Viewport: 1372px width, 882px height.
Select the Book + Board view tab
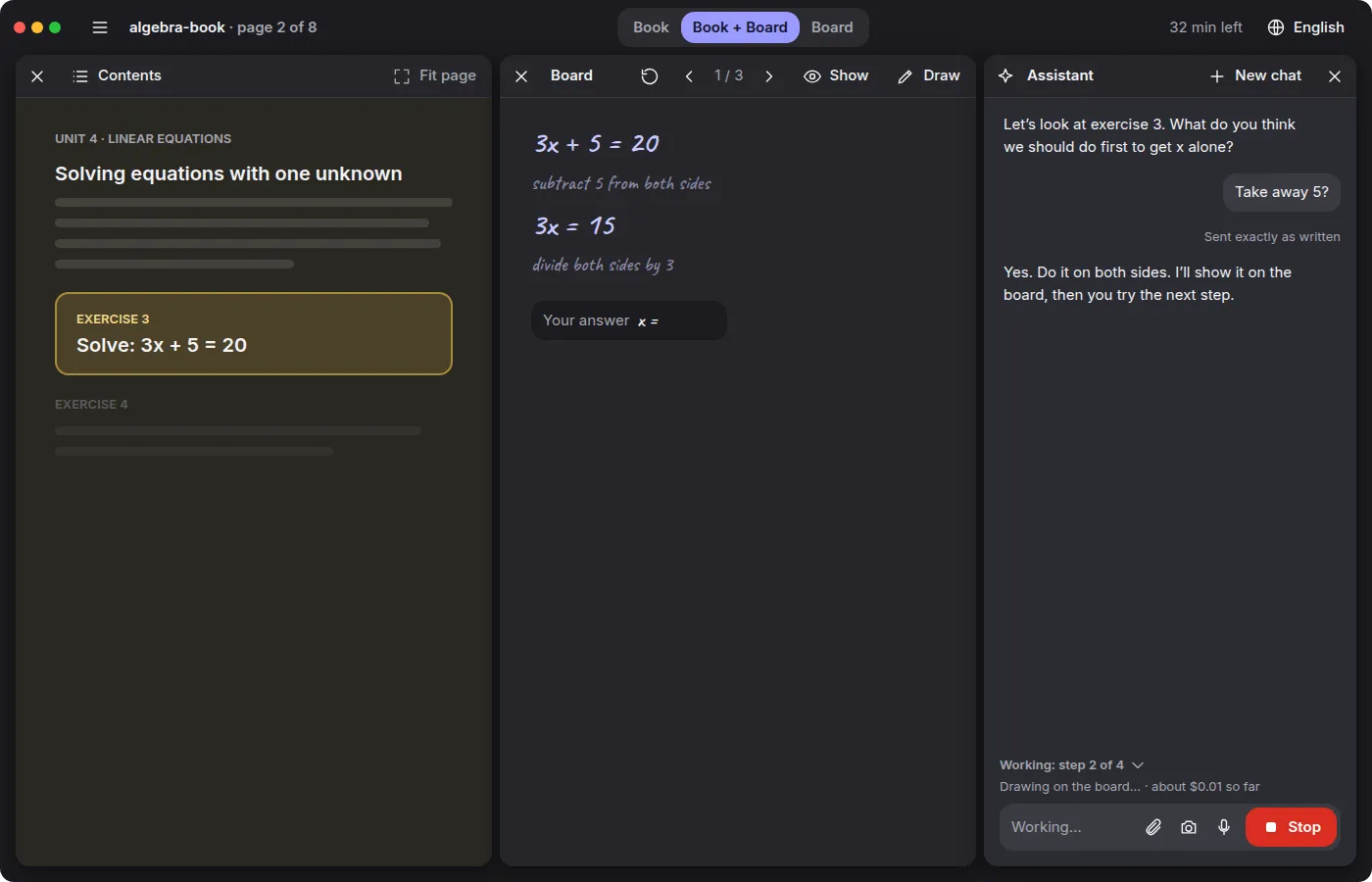[x=740, y=27]
